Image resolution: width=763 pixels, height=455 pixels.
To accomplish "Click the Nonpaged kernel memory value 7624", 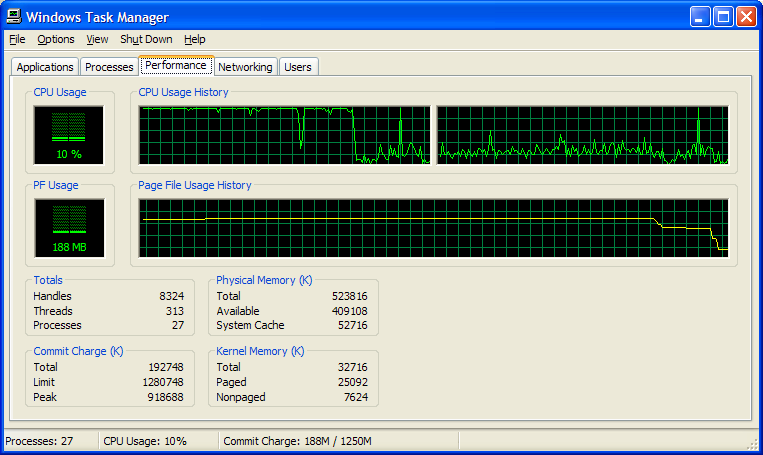I will [x=356, y=397].
